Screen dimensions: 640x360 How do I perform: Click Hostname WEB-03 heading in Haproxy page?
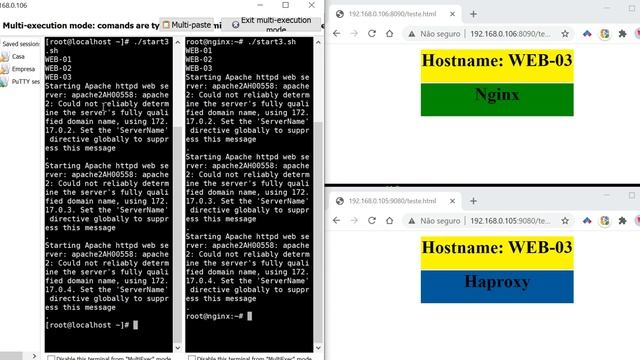[497, 247]
